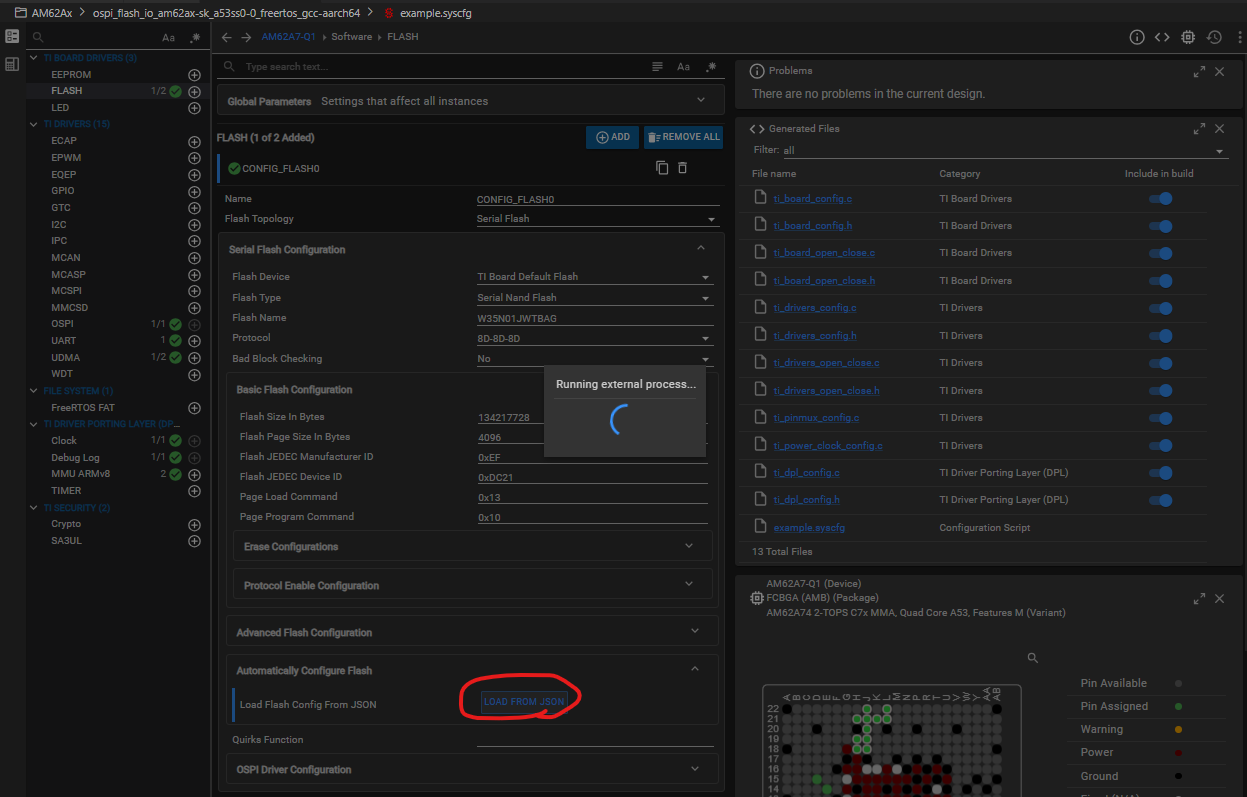Toggle include in build for ti_drivers_open_close.h
Screen dimensions: 1247x797
pos(1160,391)
